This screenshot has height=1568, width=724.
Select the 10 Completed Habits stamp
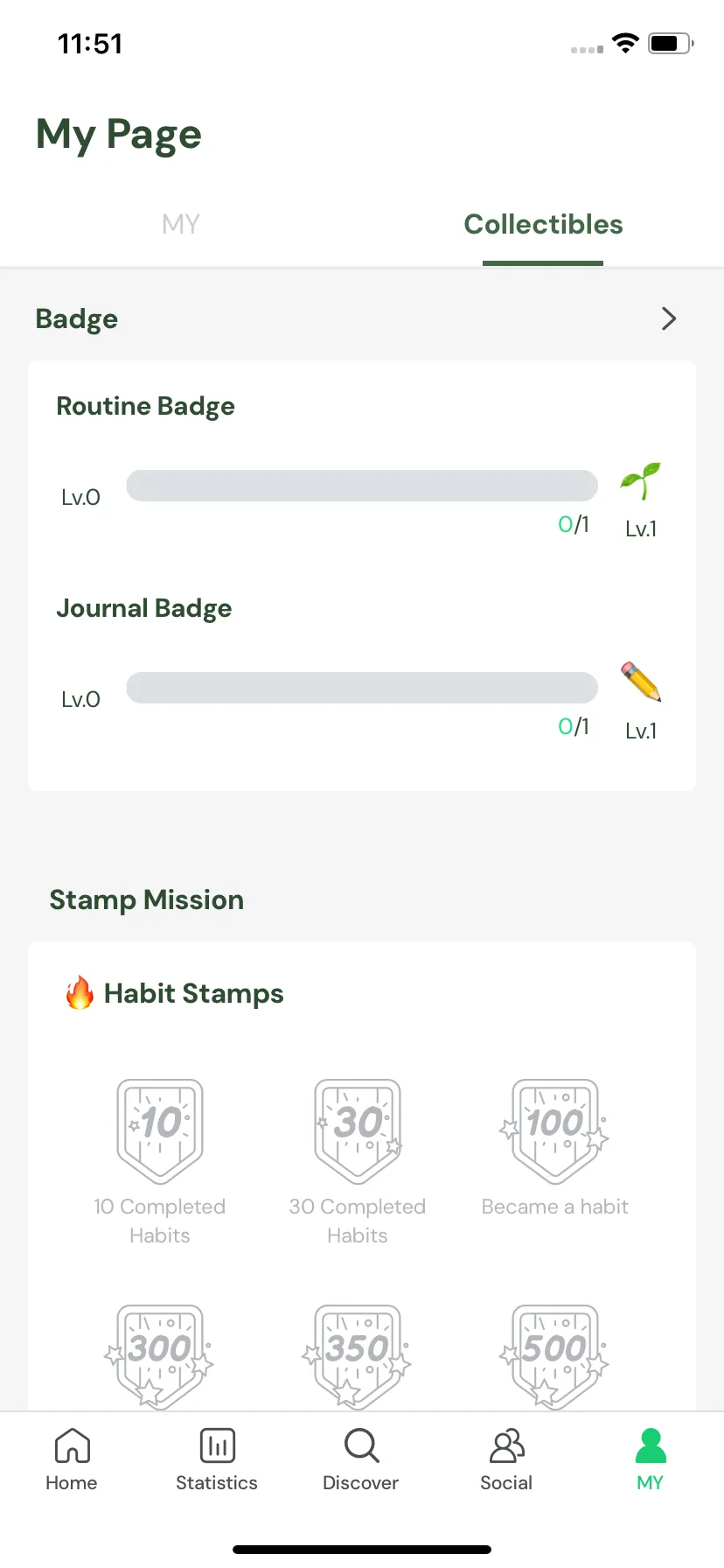click(x=160, y=1131)
